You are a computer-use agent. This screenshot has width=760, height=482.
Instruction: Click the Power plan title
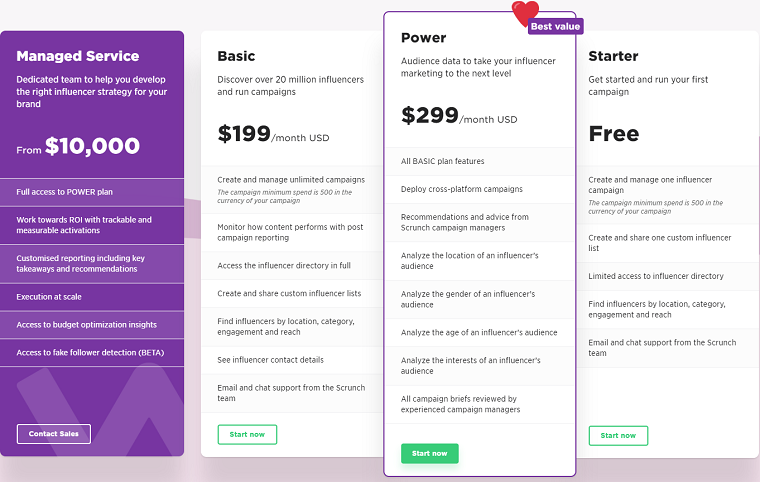424,38
